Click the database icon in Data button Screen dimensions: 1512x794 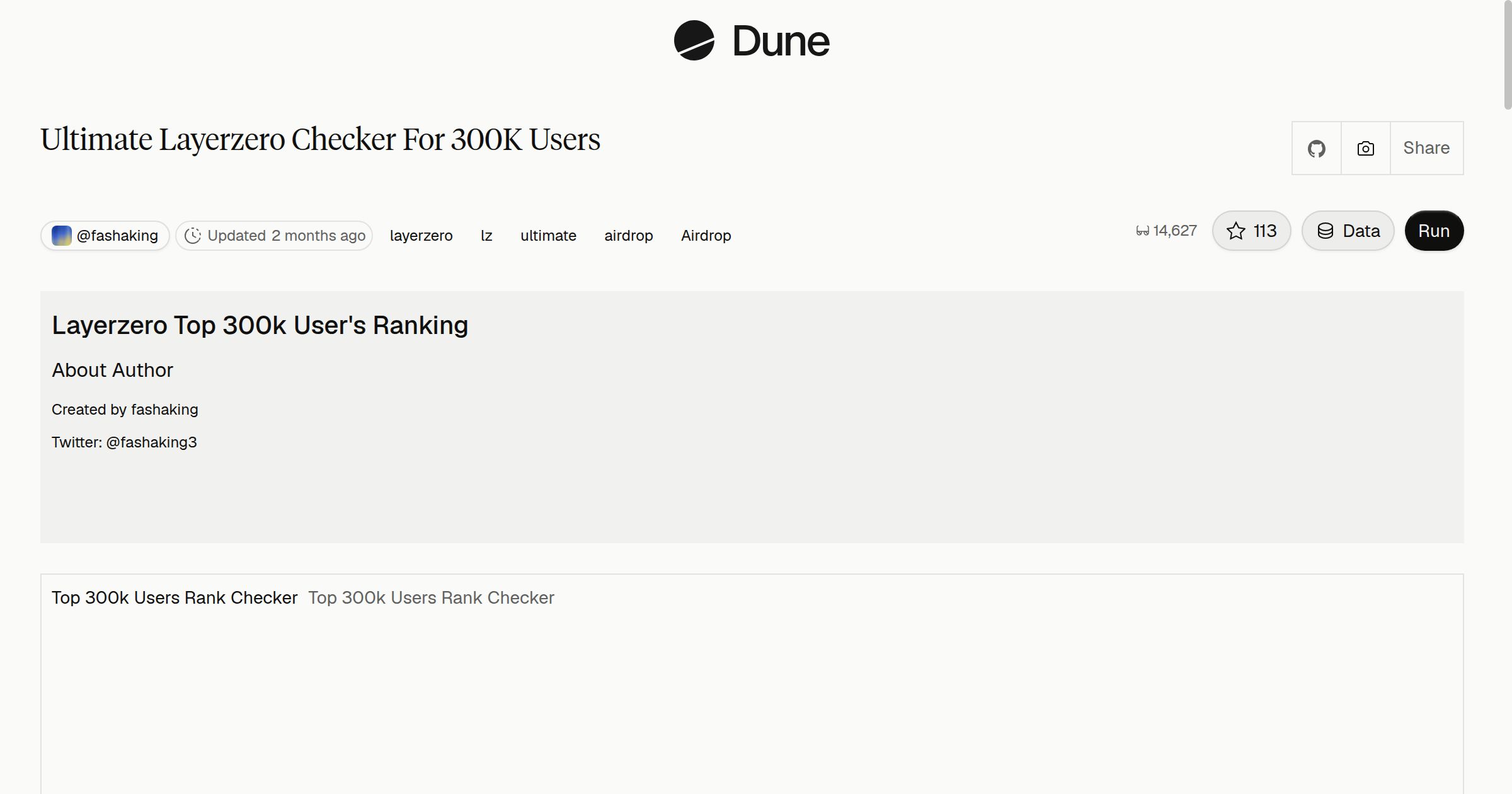tap(1326, 231)
